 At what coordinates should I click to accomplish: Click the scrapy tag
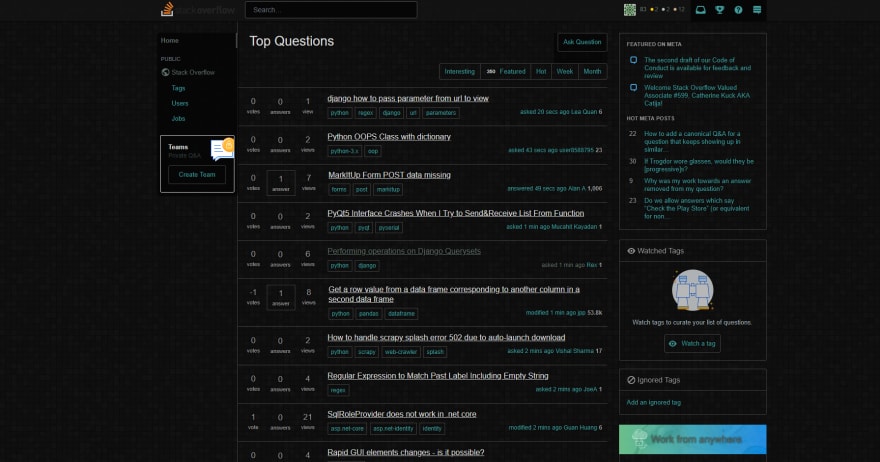[x=366, y=352]
